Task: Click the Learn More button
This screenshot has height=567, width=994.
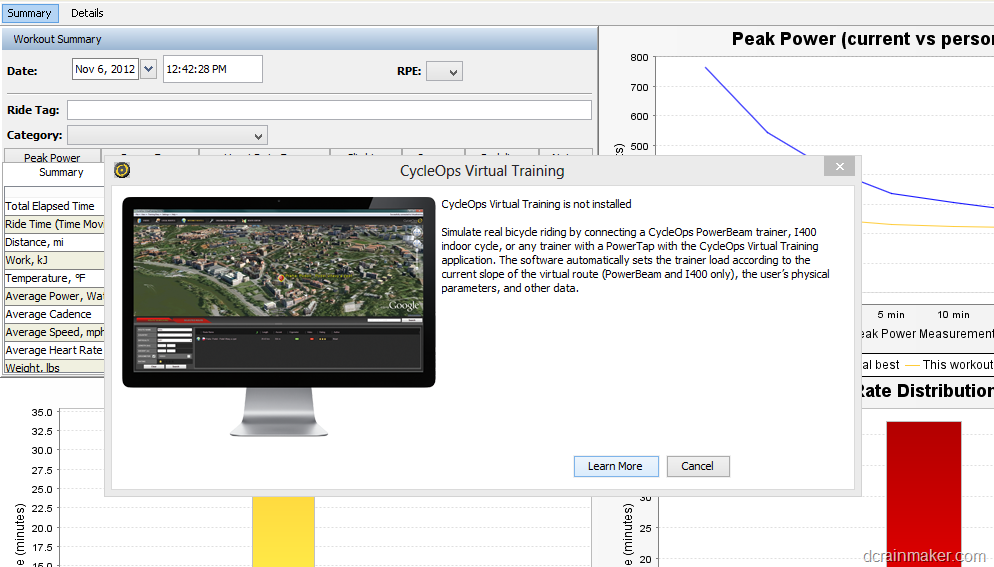Action: tap(616, 466)
